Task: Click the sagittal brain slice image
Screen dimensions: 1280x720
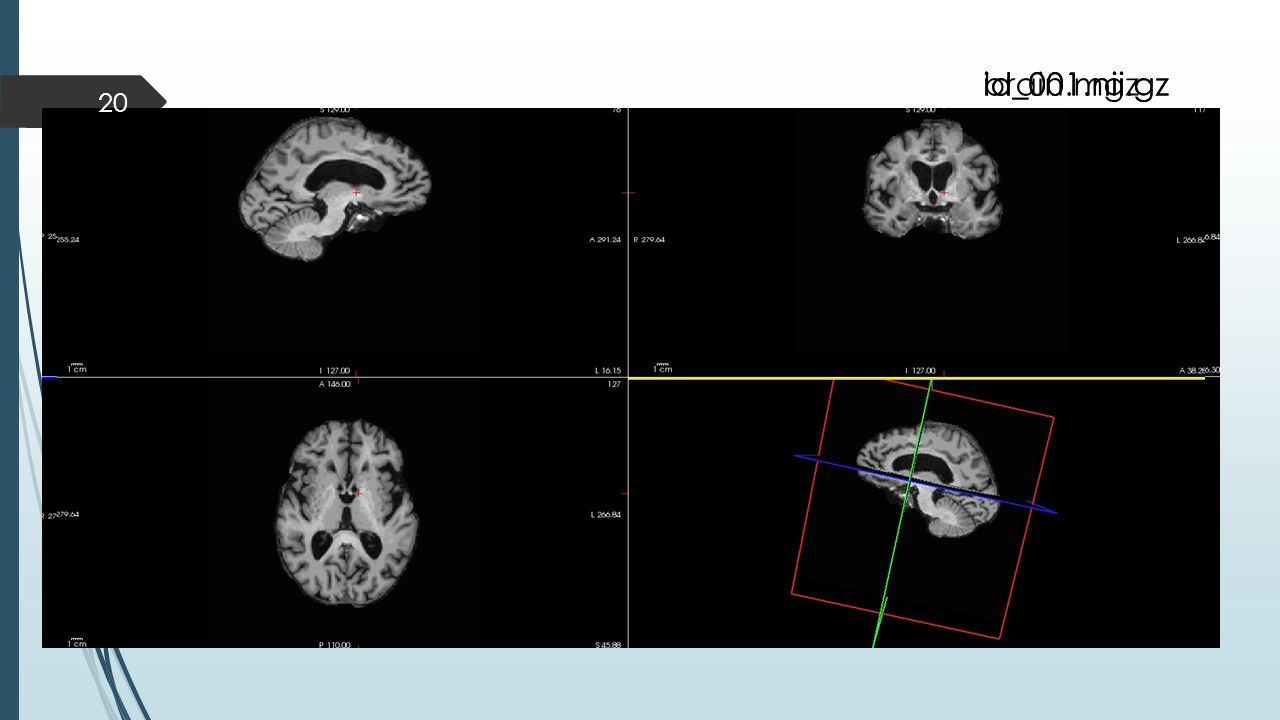Action: (335, 188)
